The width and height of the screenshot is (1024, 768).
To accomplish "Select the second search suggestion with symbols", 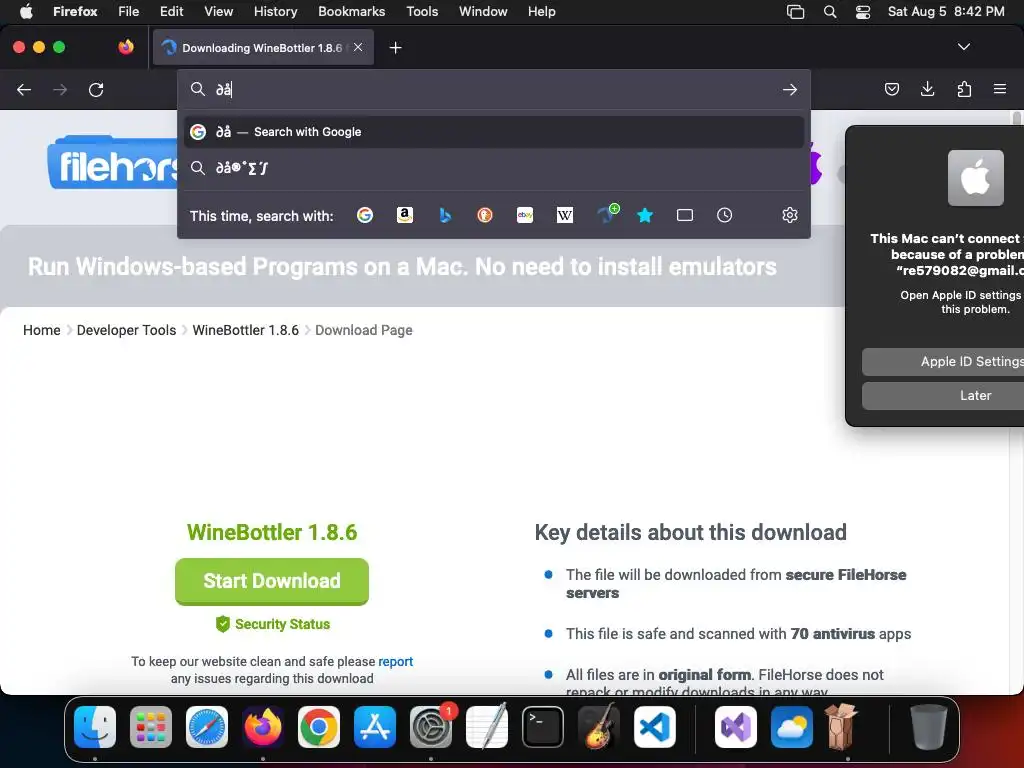I will pyautogui.click(x=494, y=168).
